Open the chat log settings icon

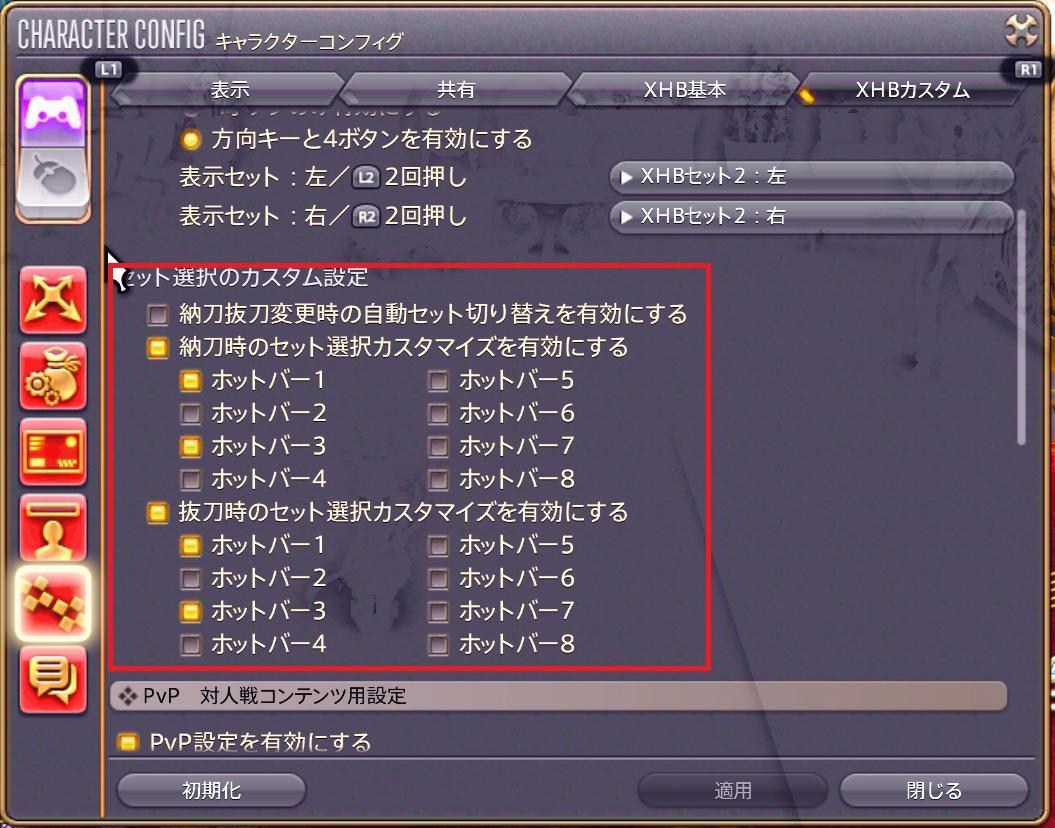point(53,680)
